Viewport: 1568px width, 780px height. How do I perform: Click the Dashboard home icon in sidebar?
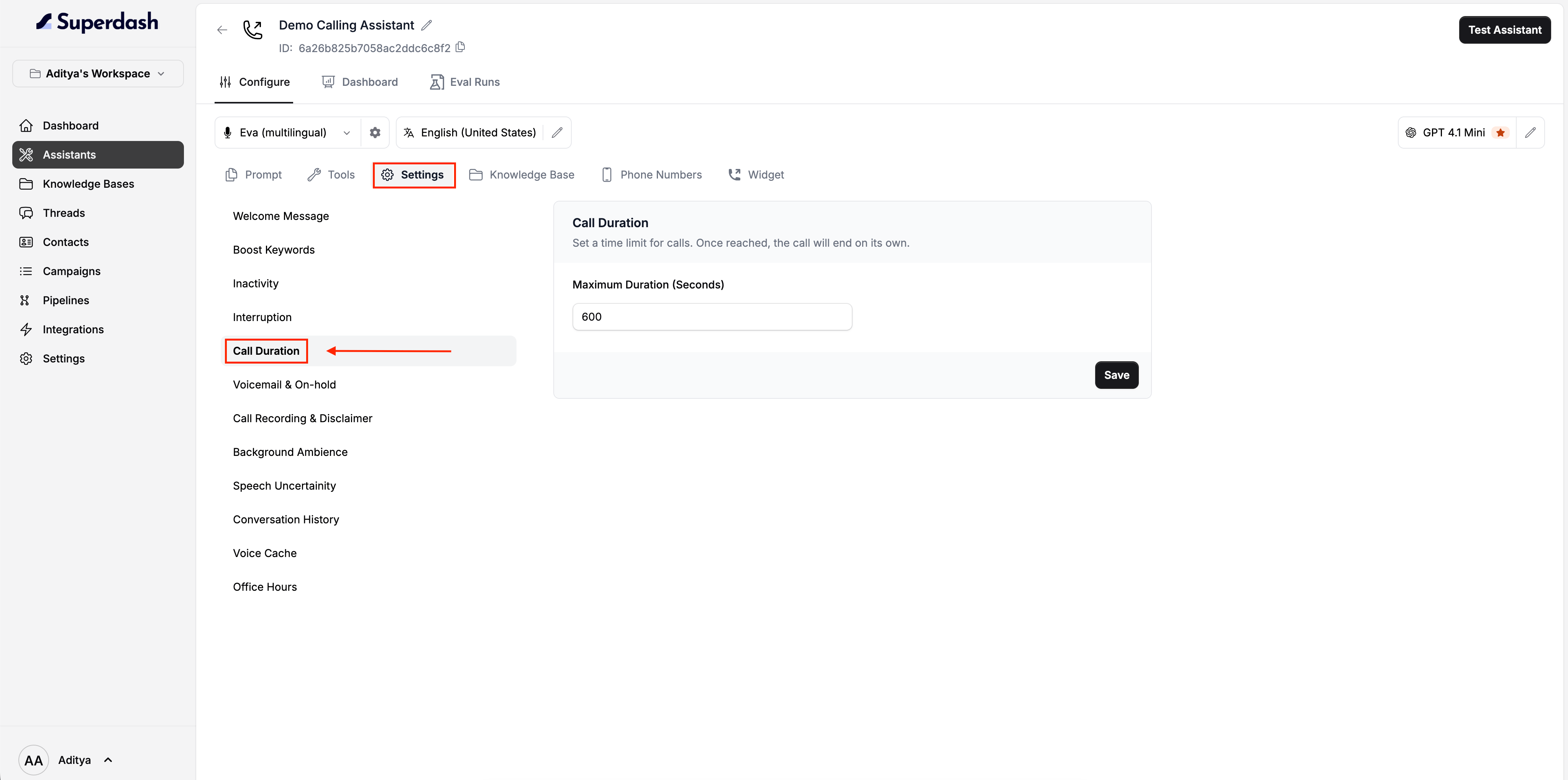coord(26,125)
